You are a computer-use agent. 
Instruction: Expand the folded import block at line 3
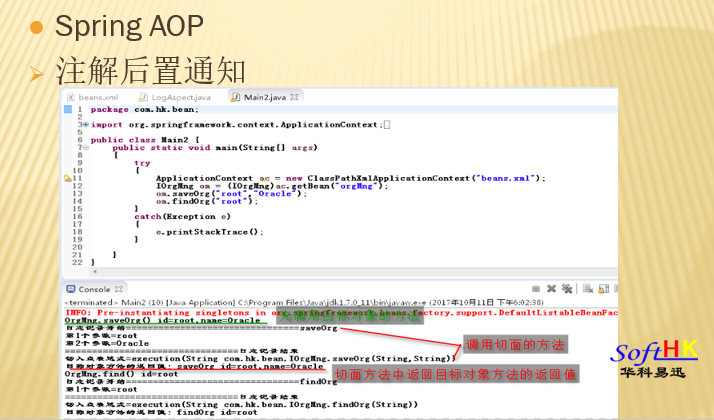coord(86,124)
